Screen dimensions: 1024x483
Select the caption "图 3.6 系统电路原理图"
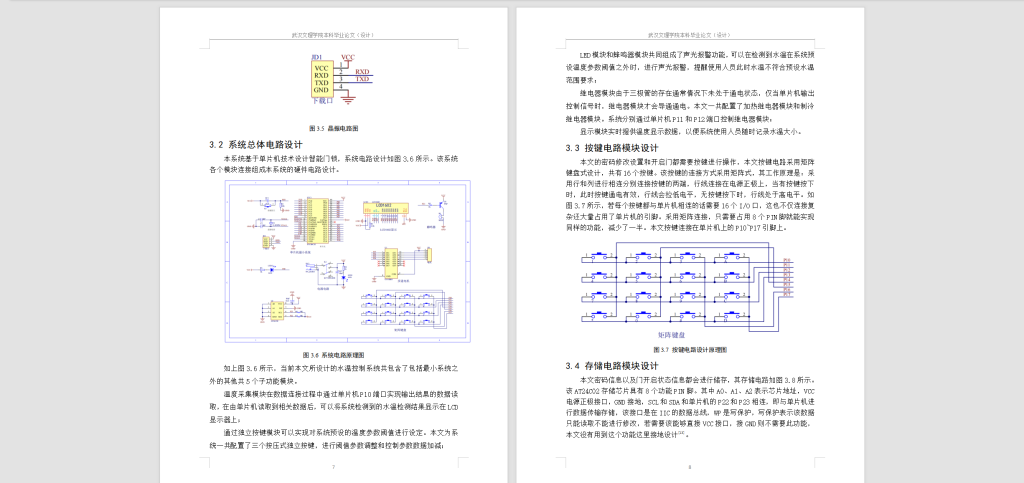click(x=334, y=355)
